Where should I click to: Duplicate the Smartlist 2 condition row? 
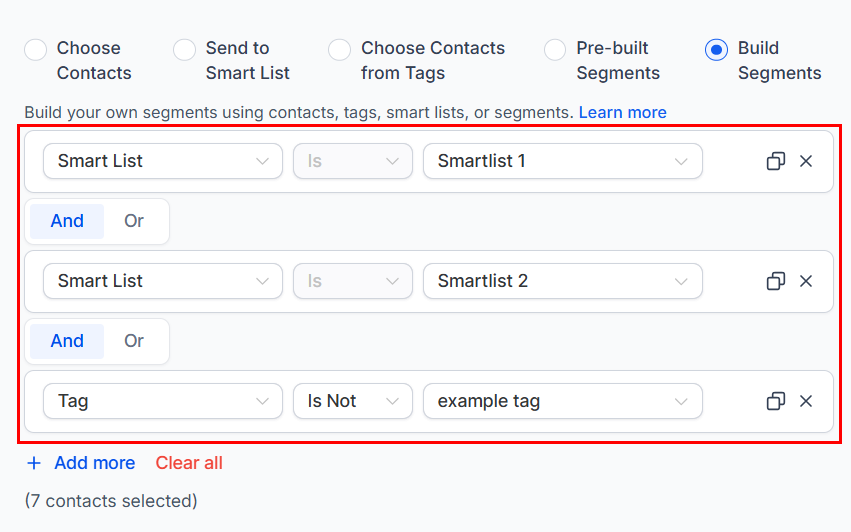776,281
